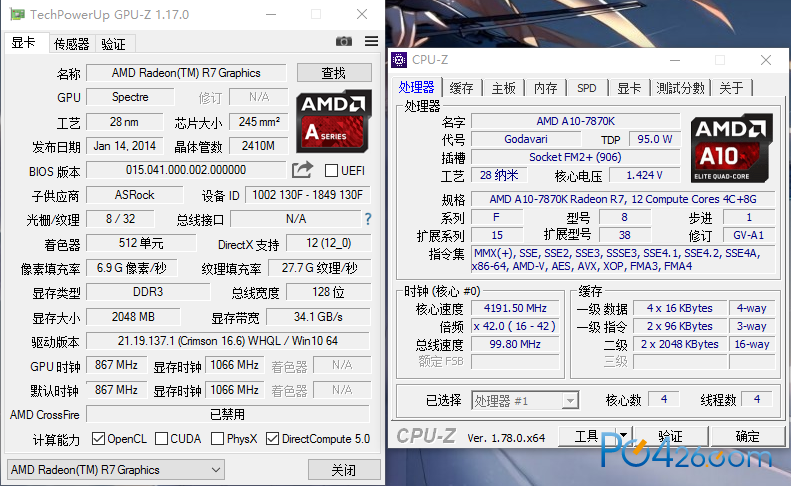Click the 关闭 button in GPU-Z

coord(344,470)
